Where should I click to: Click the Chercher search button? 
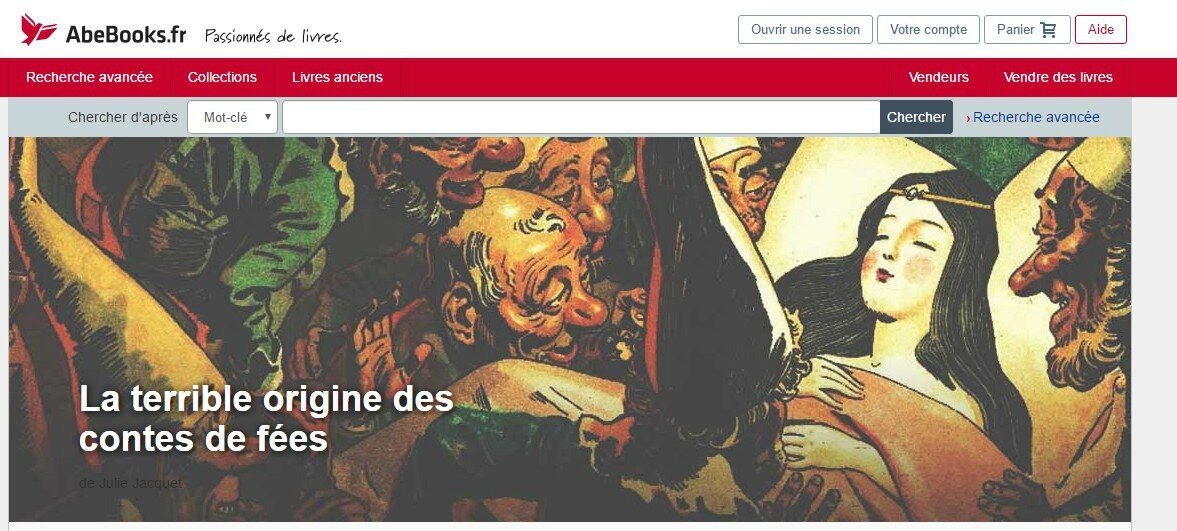coord(917,117)
